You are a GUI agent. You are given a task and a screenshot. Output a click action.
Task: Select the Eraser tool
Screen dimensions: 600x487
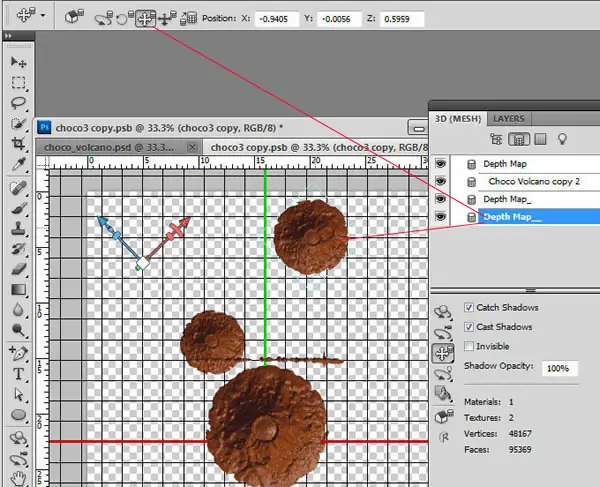[18, 269]
